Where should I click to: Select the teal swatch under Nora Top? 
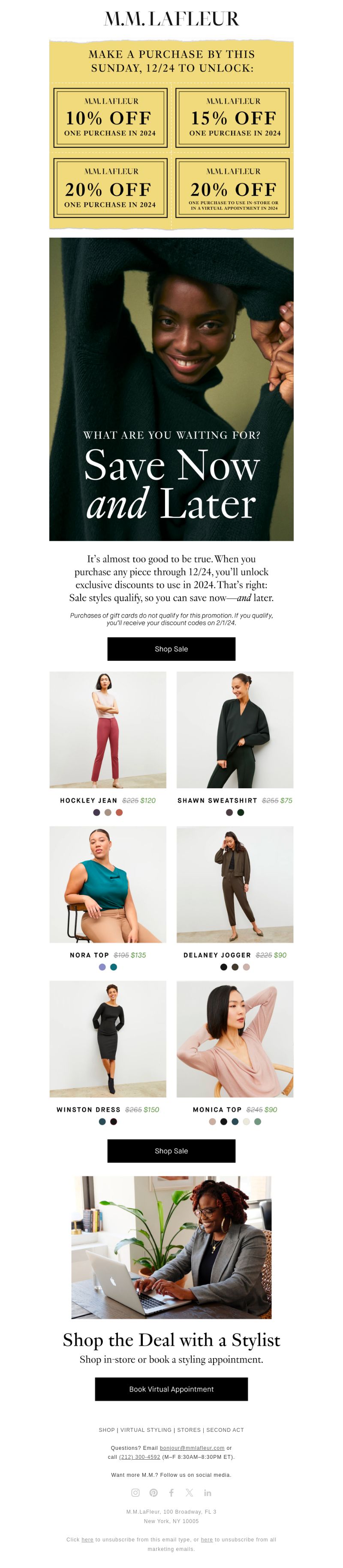click(x=113, y=966)
